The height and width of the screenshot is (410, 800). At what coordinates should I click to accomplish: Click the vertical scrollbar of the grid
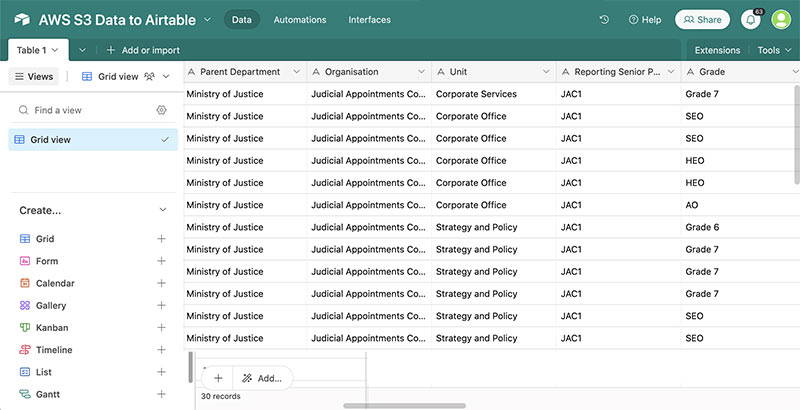click(797, 134)
